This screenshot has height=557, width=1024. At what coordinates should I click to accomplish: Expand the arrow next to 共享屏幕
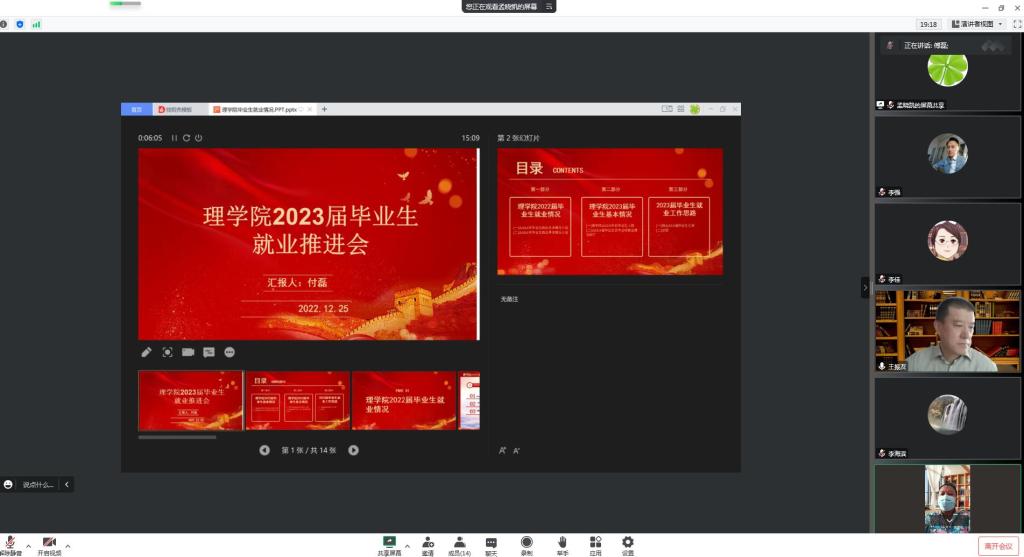point(407,546)
